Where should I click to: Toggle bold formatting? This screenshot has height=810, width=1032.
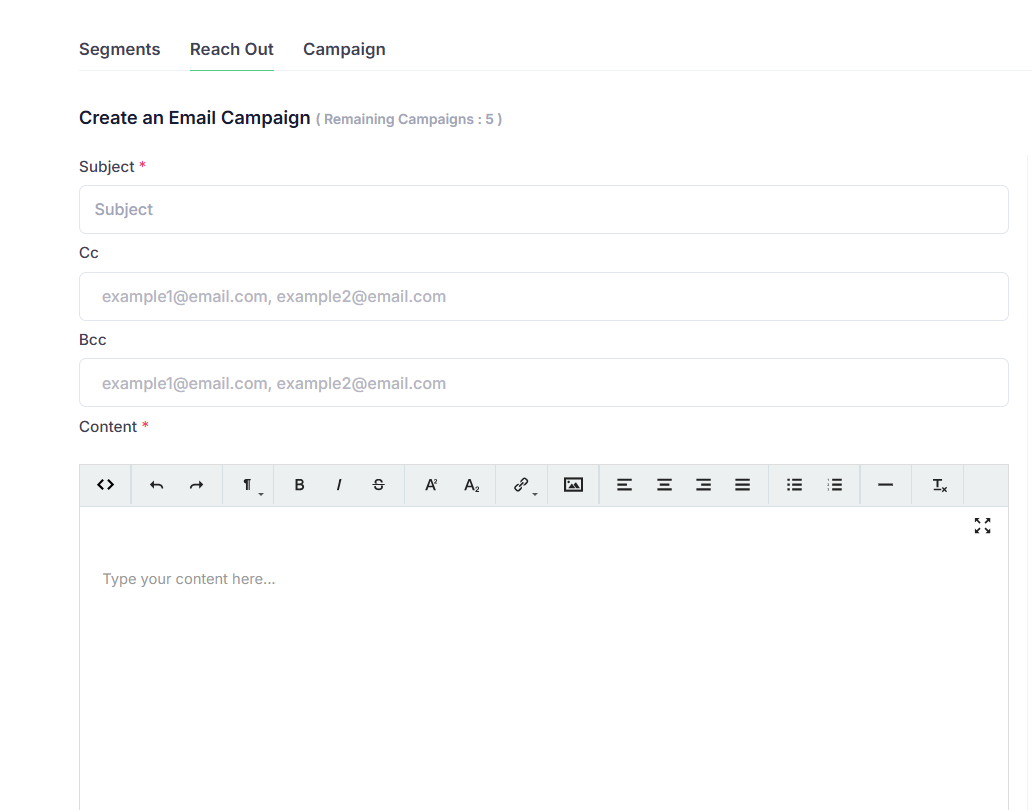(x=299, y=485)
